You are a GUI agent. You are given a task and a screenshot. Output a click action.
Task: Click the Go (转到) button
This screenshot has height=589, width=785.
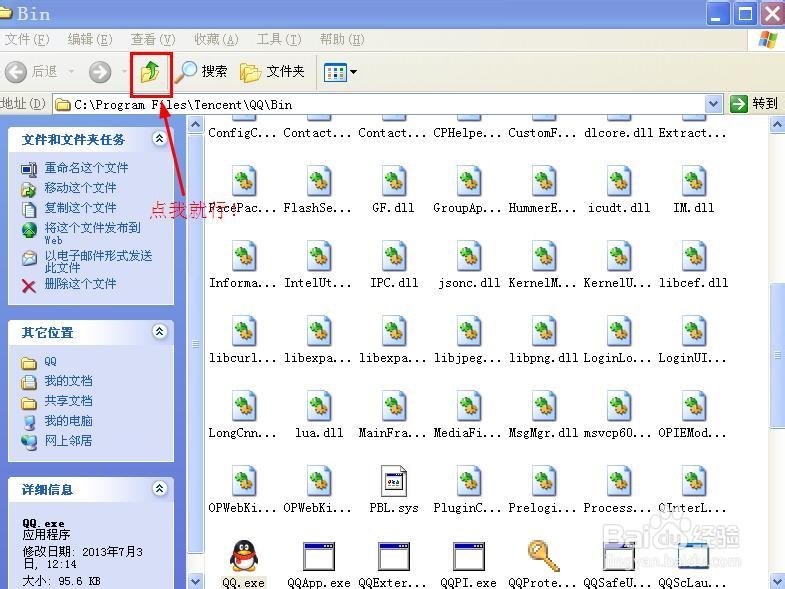[x=754, y=104]
